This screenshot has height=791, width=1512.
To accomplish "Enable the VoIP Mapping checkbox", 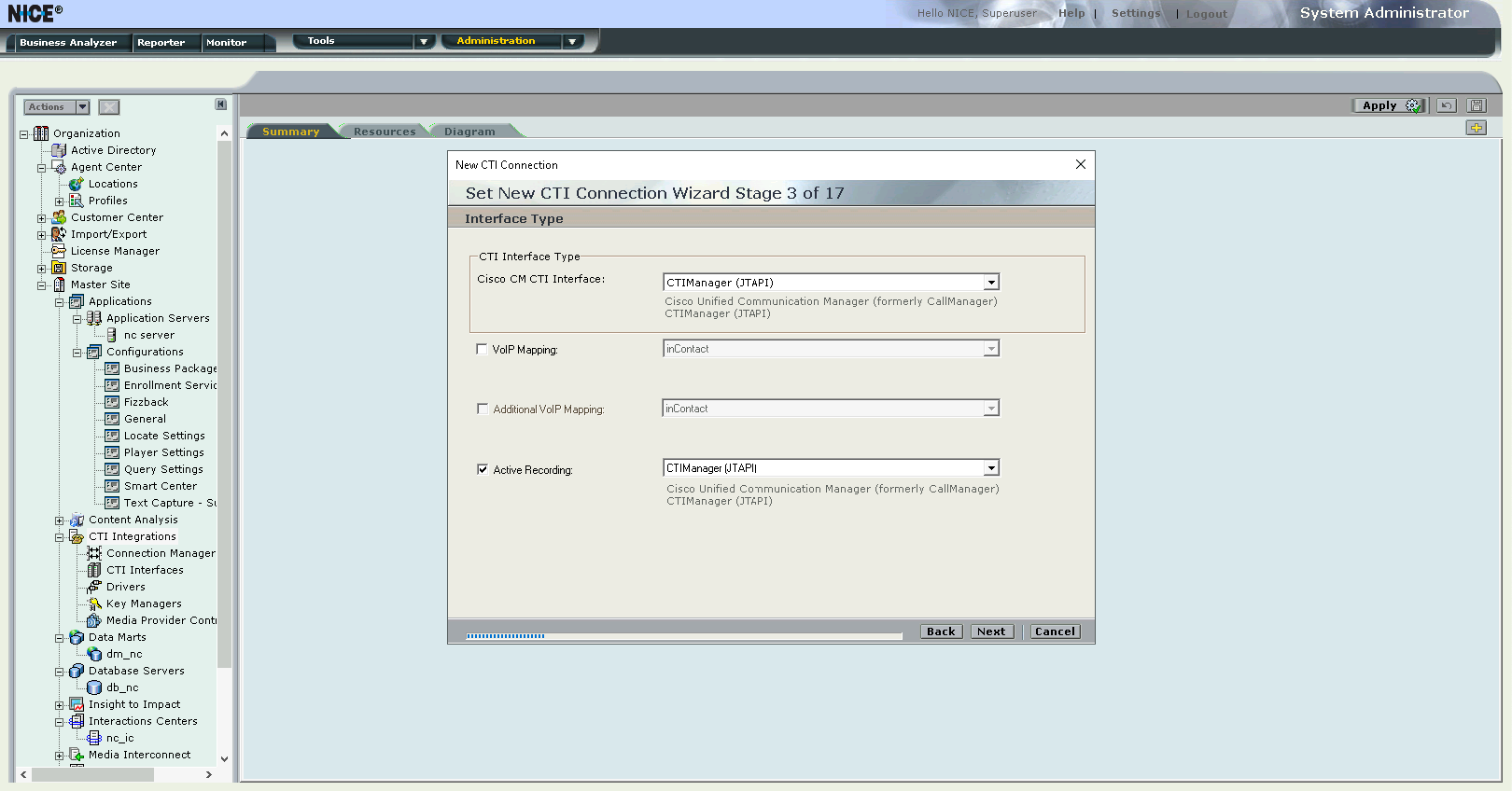I will 483,349.
